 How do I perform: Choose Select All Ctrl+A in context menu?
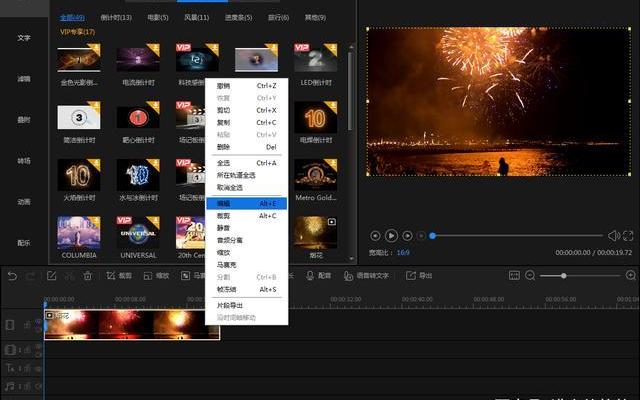pos(247,163)
